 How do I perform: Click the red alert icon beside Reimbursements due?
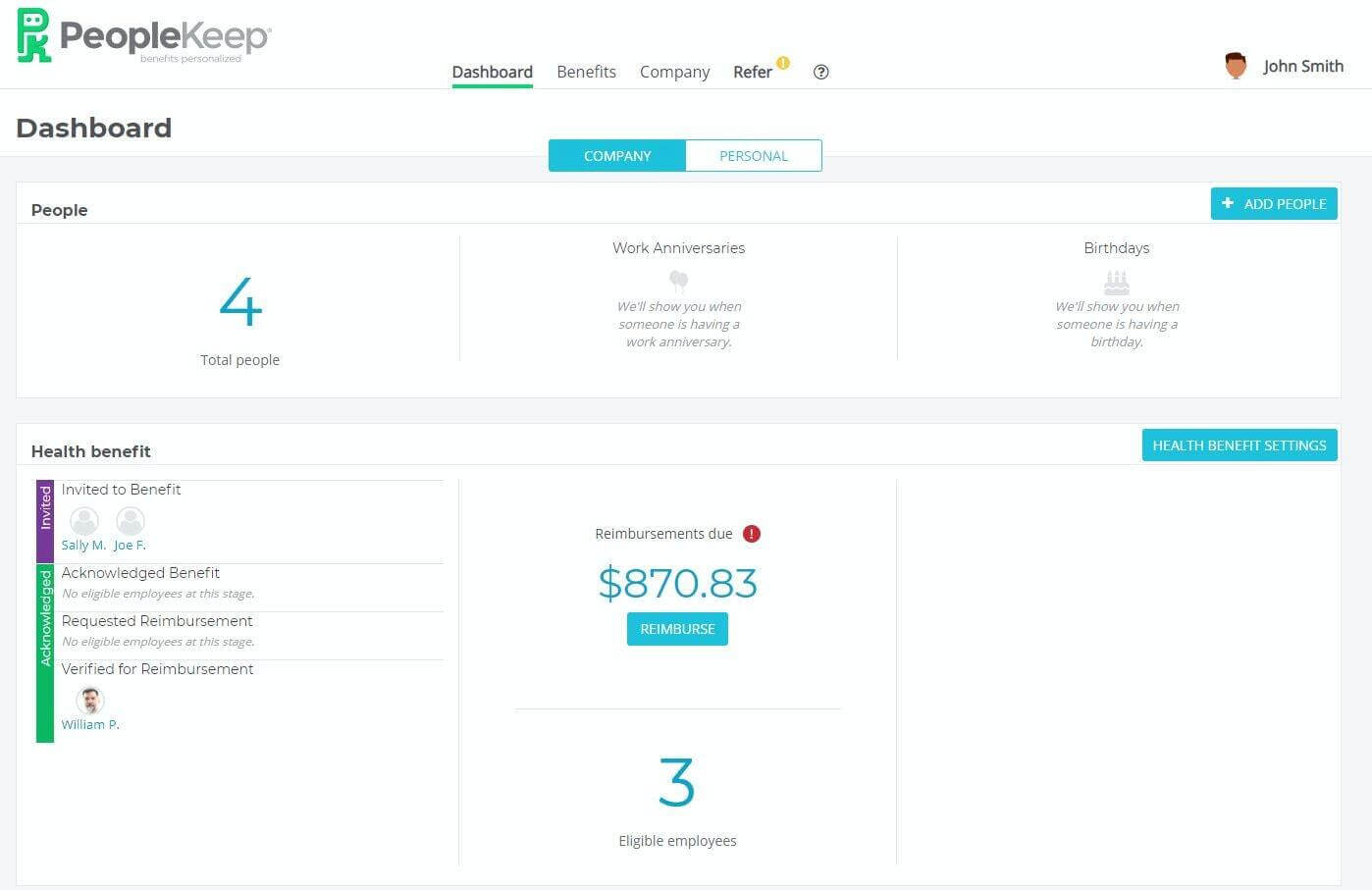click(x=752, y=533)
